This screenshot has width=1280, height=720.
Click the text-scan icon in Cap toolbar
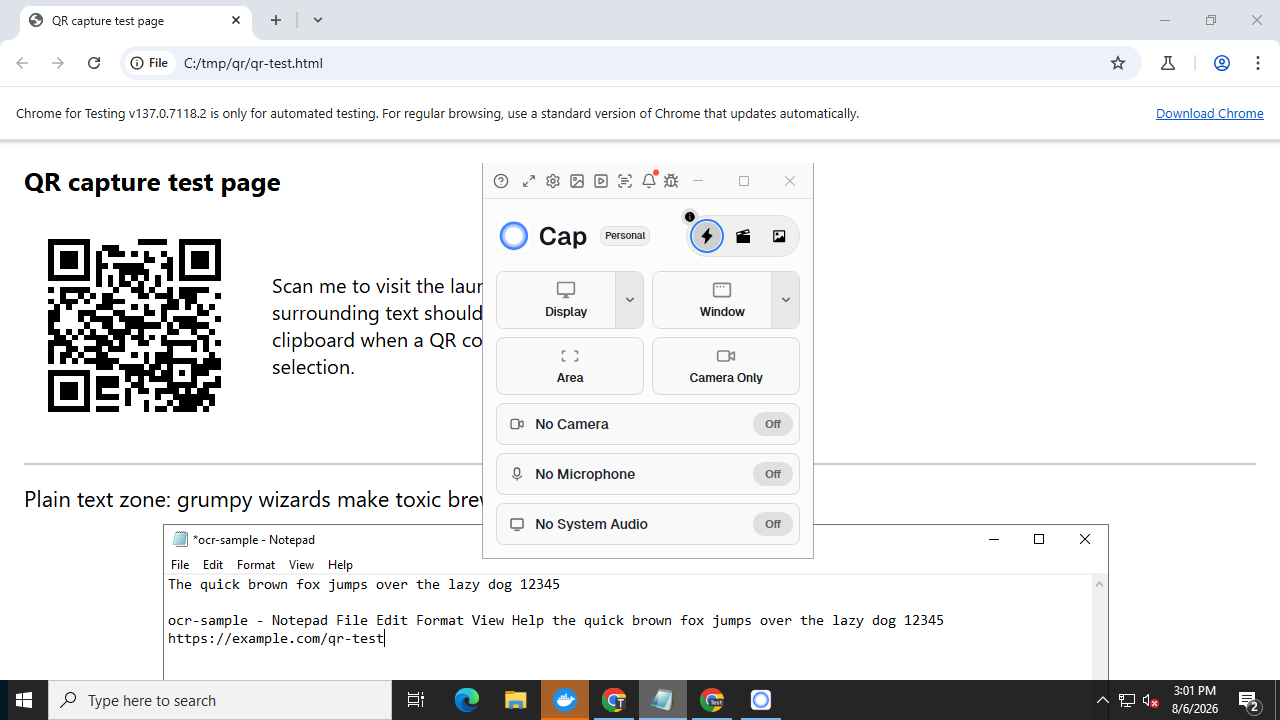625,181
